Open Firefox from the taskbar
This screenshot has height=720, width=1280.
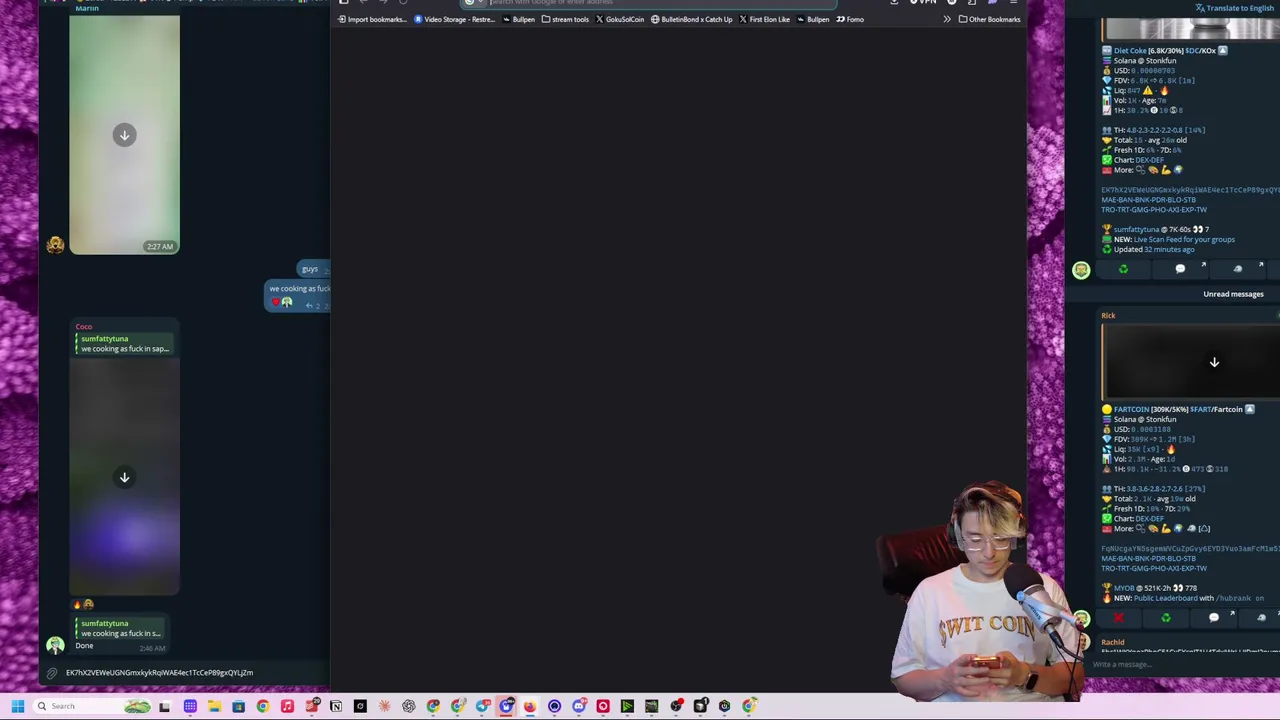pyautogui.click(x=530, y=706)
